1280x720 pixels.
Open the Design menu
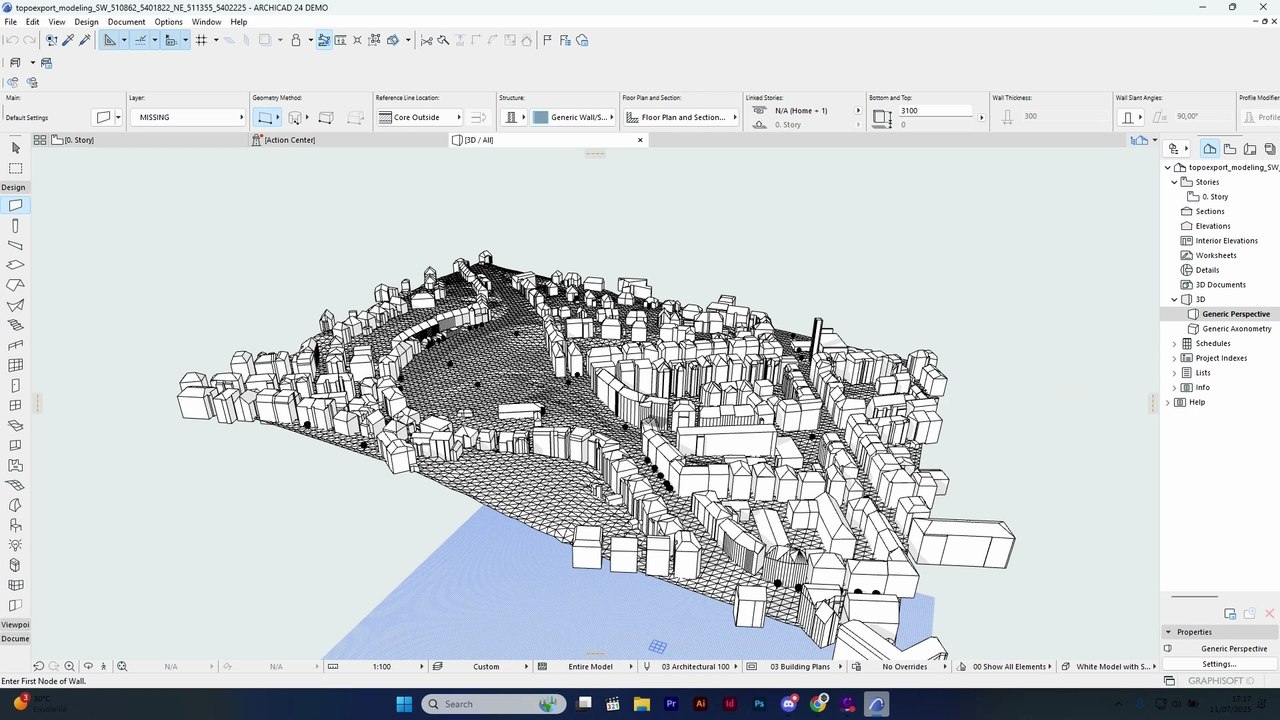coord(86,21)
